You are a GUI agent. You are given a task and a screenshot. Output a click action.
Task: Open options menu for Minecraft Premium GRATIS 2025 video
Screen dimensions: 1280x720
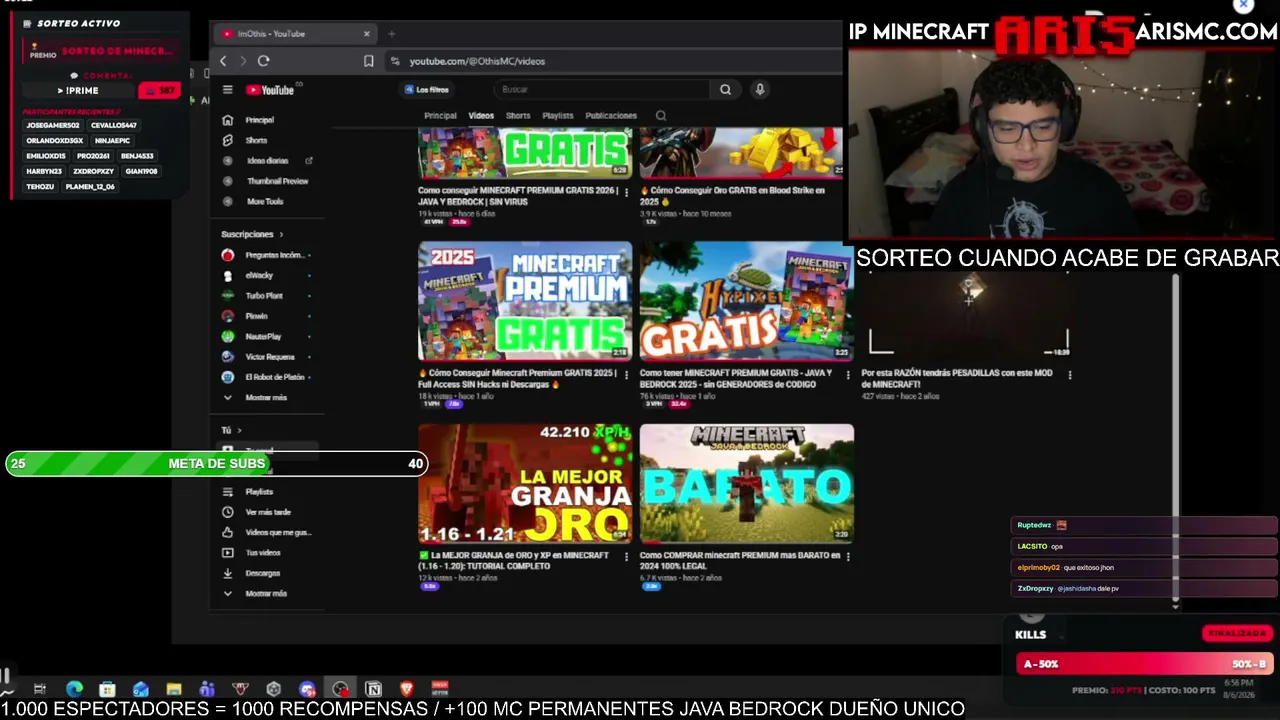pyautogui.click(x=627, y=375)
